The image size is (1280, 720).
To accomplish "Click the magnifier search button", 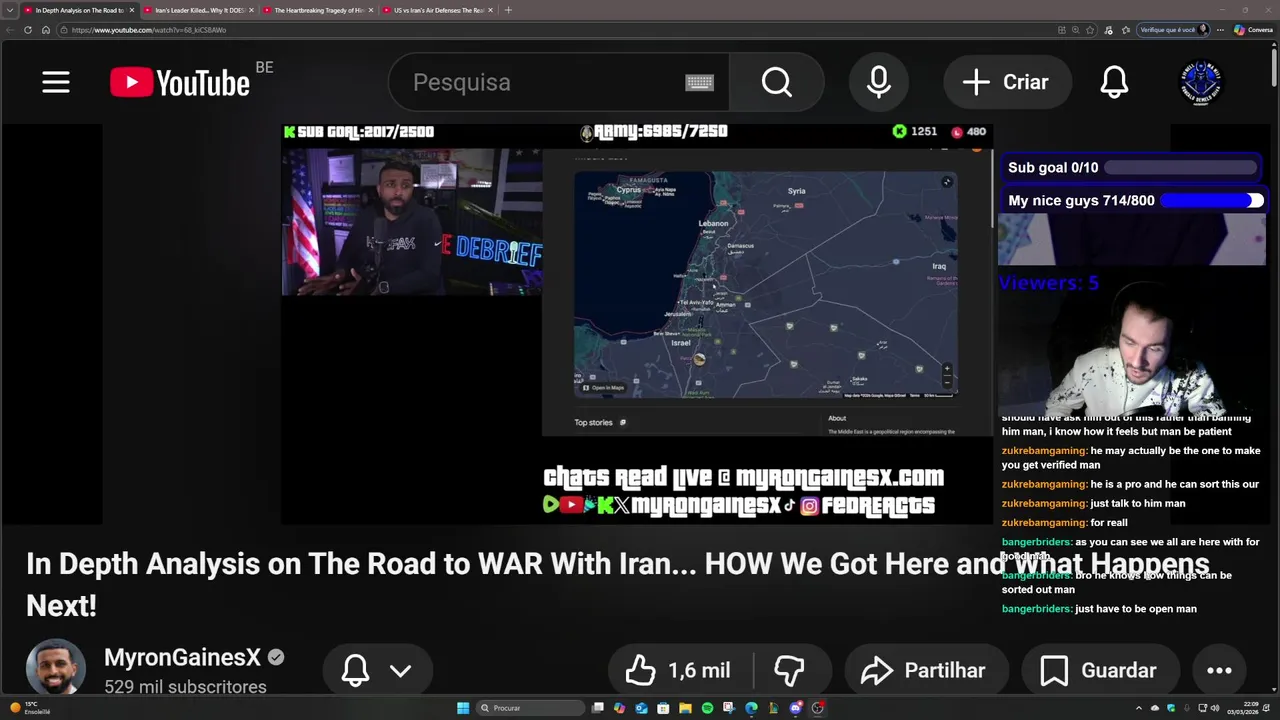I will (x=776, y=82).
